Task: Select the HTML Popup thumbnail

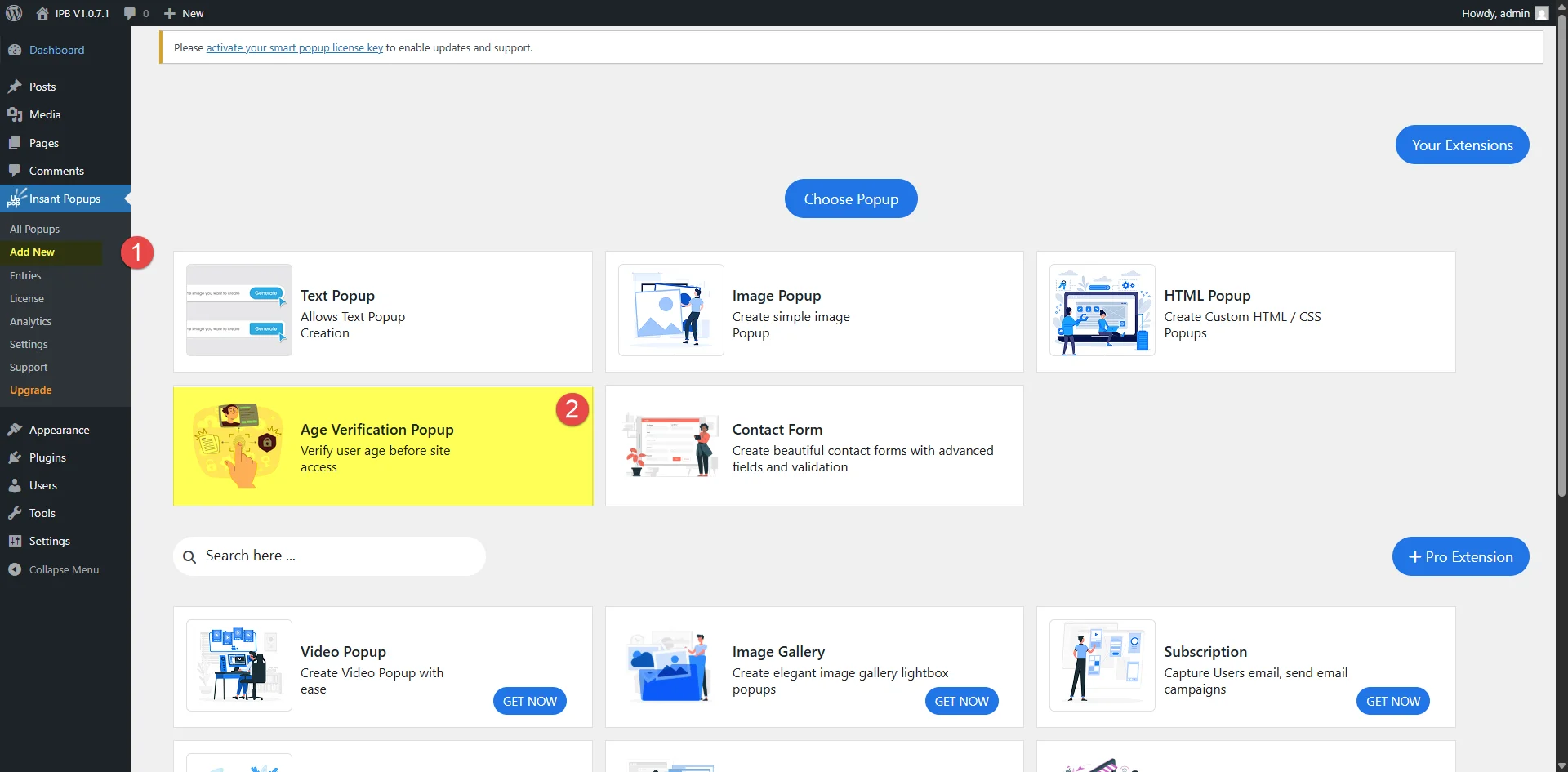Action: coord(1102,310)
